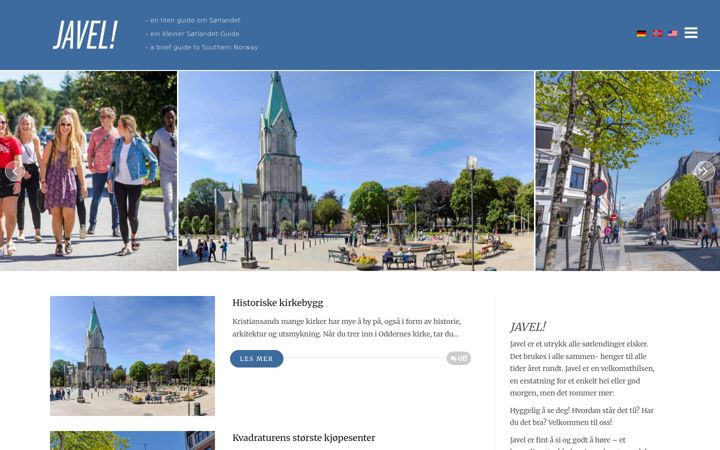Click the sidebar JAVEL! heading

click(528, 327)
